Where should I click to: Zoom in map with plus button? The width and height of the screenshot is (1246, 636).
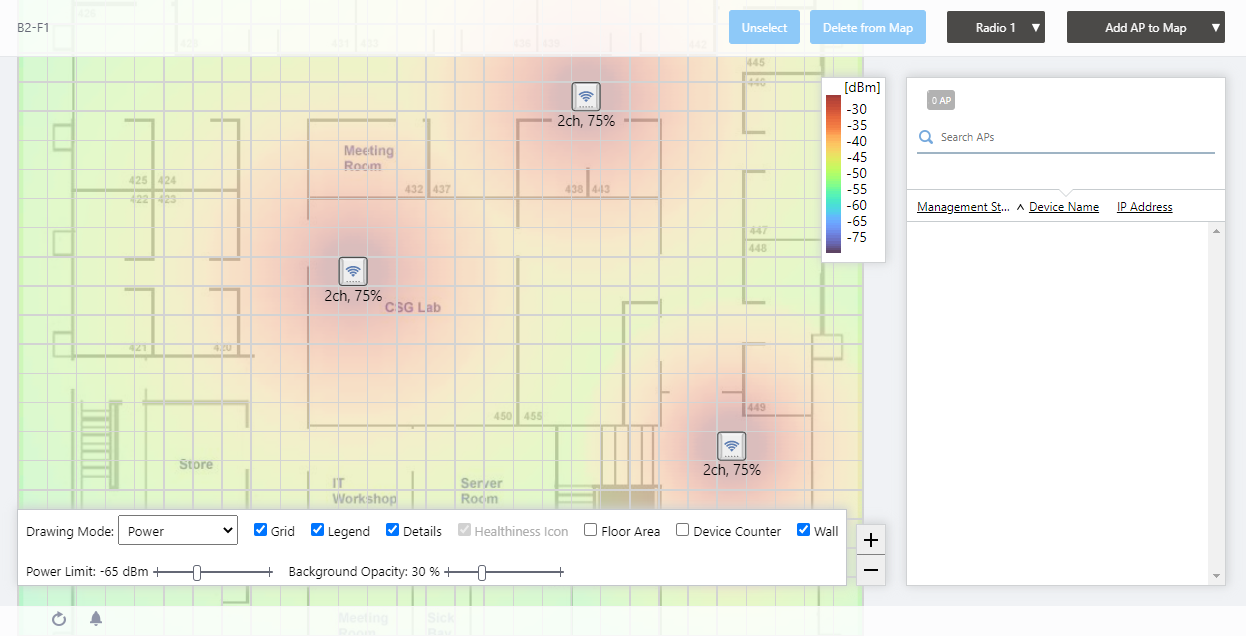pos(871,540)
